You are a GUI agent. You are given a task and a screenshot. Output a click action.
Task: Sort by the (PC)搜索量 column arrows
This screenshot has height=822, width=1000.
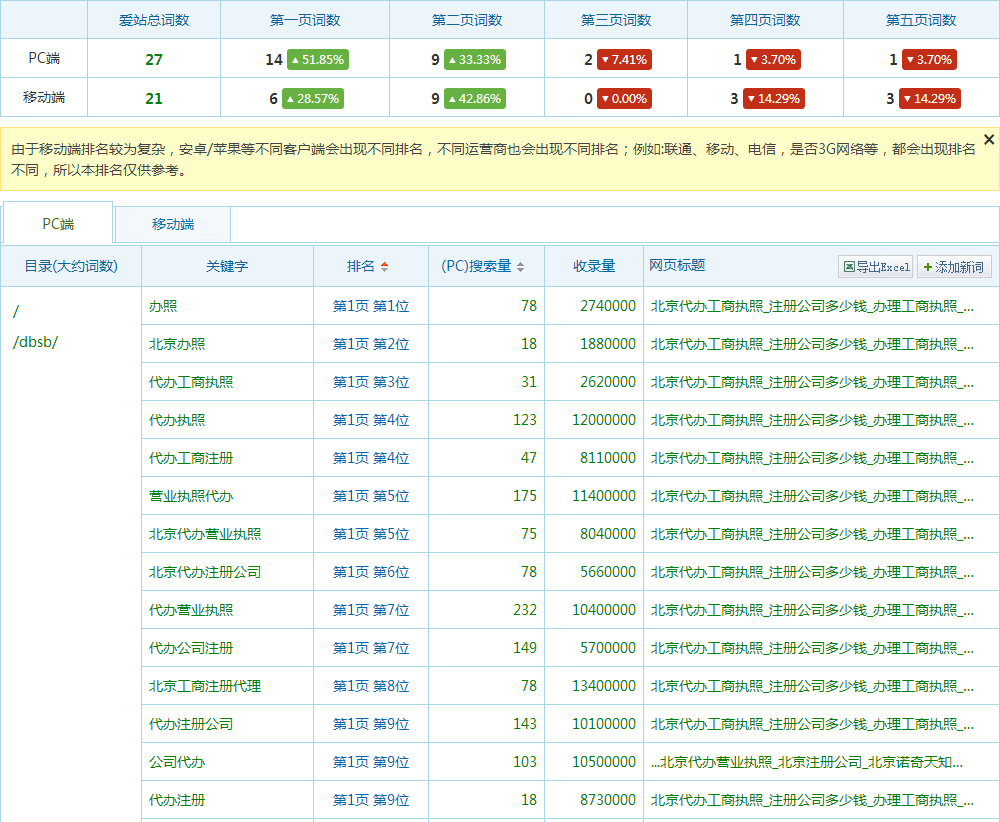[520, 267]
